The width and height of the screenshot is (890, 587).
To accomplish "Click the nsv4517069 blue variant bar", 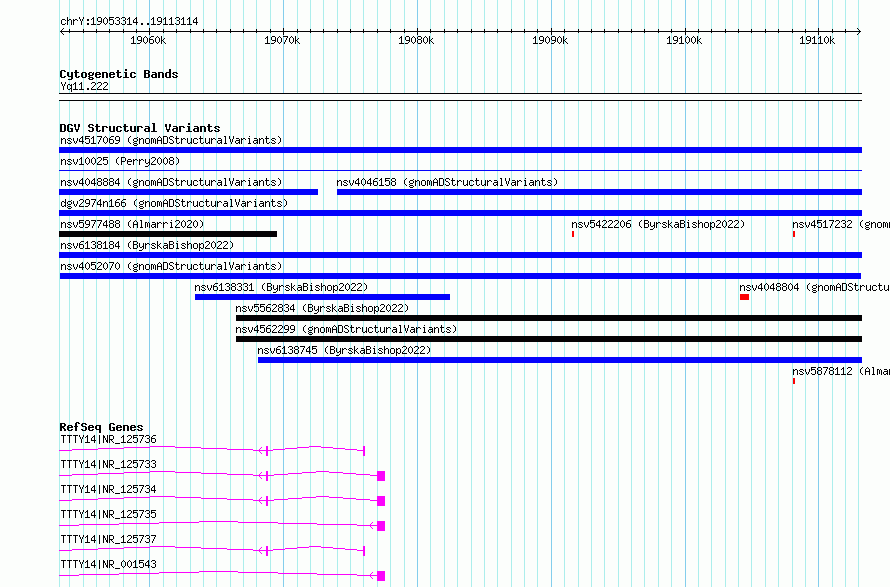I will 460,150.
